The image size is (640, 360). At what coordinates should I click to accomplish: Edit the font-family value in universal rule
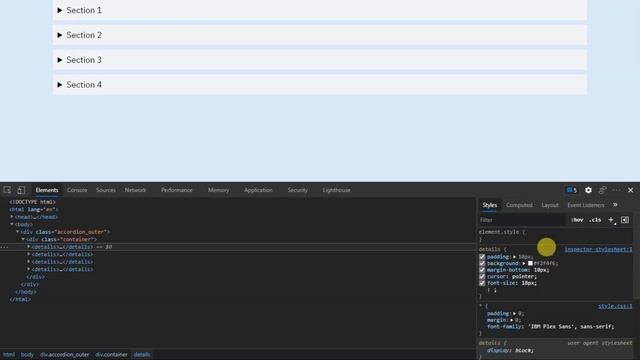point(571,327)
